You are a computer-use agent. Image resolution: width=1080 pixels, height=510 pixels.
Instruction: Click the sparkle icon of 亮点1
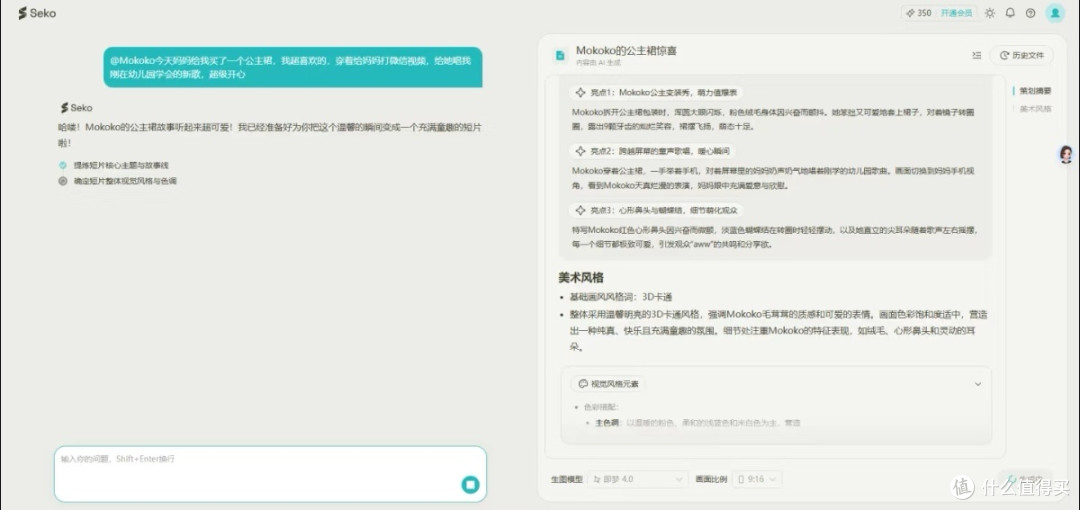point(580,92)
